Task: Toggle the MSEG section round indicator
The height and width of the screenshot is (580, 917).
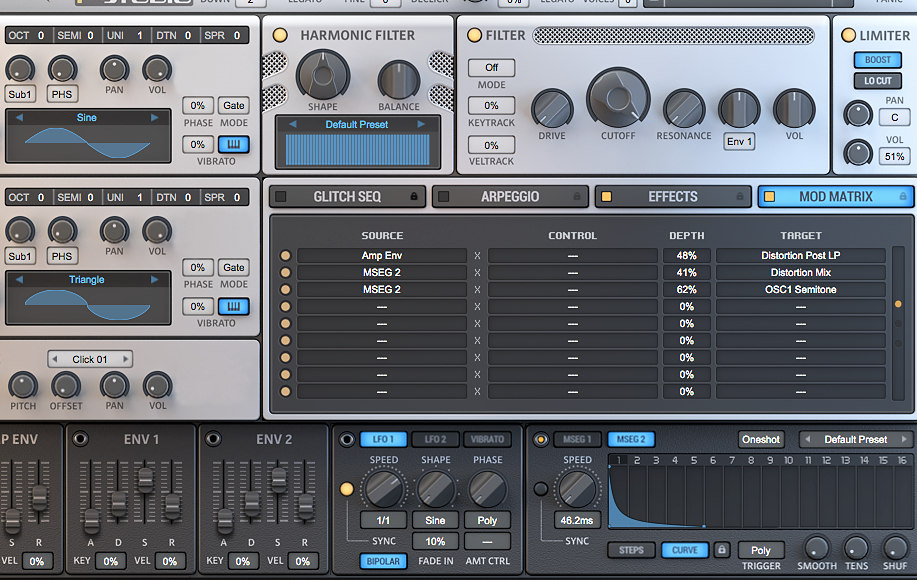Action: point(541,439)
